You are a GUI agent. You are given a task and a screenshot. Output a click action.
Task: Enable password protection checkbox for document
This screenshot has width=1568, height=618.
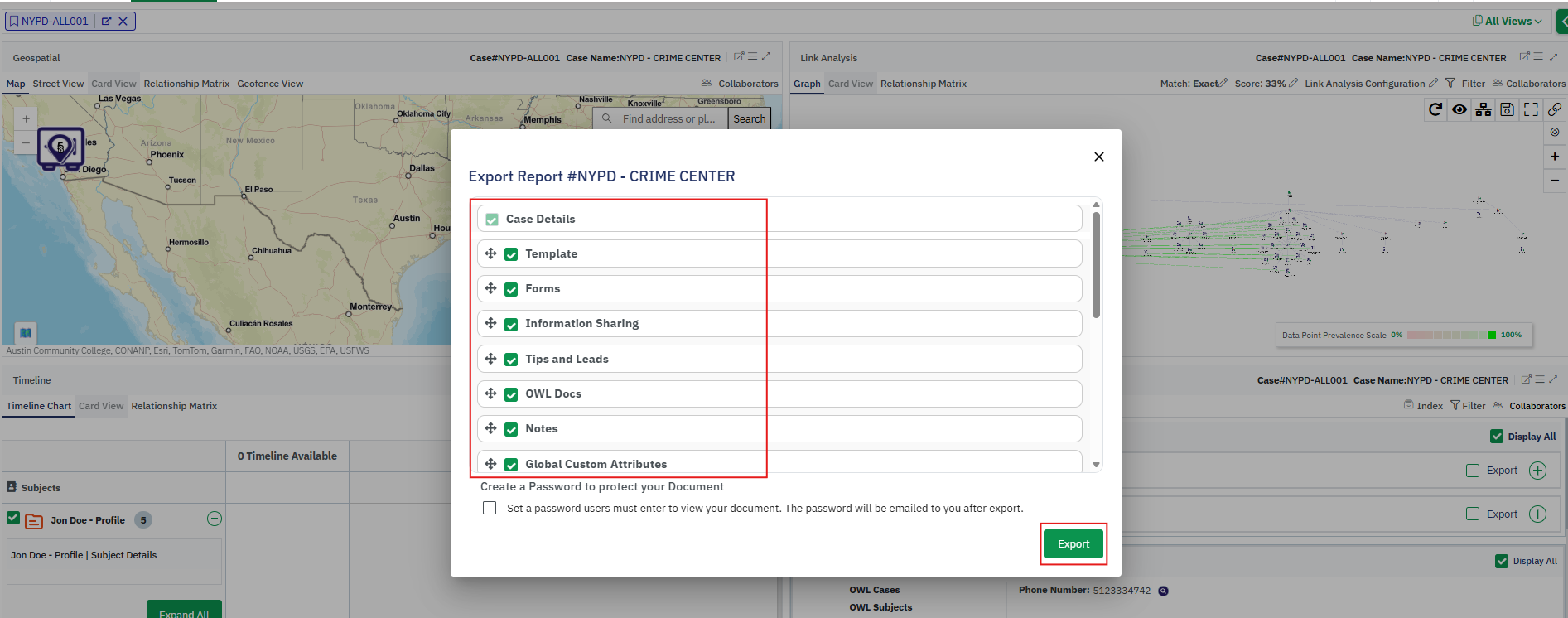[490, 508]
